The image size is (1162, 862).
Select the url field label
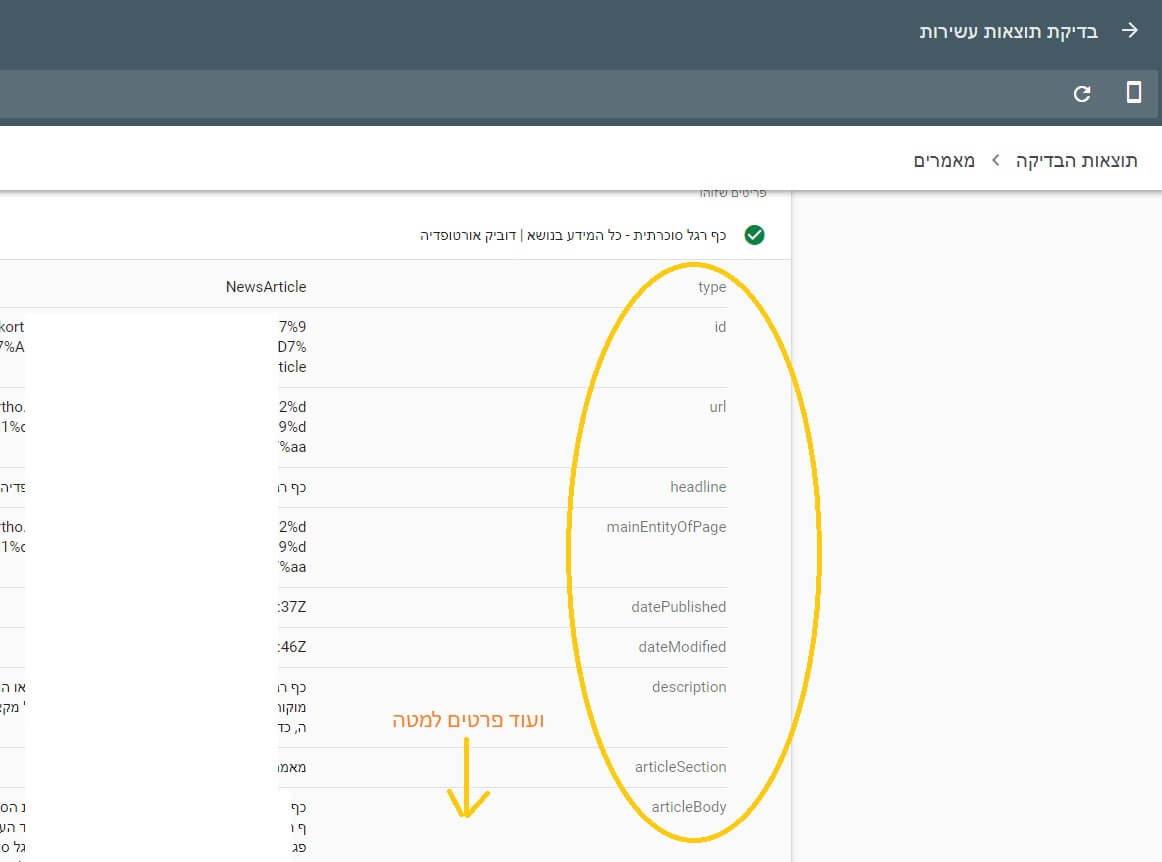[717, 407]
